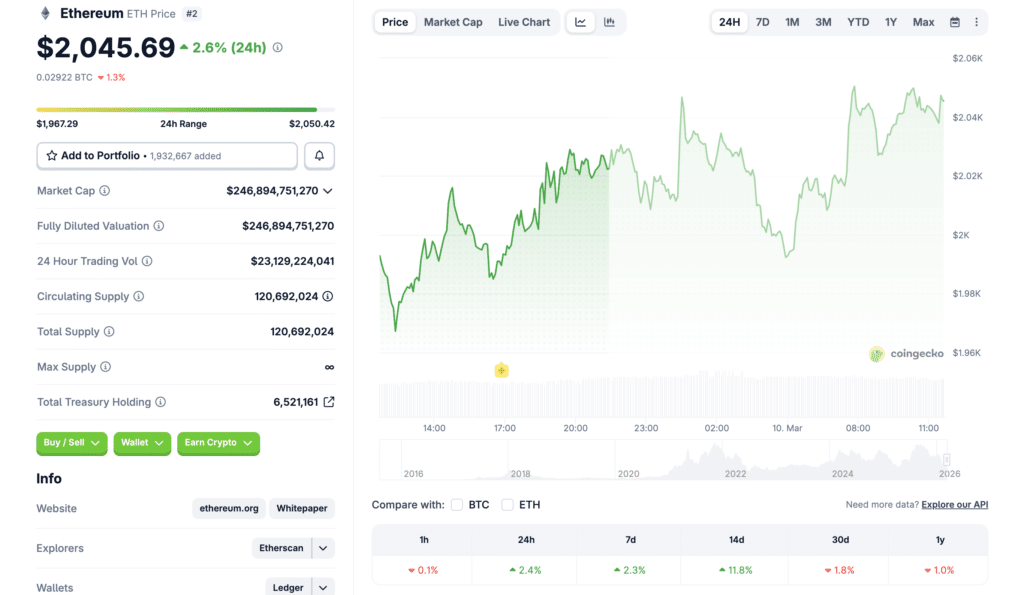Check the ETH comparison box

click(508, 505)
